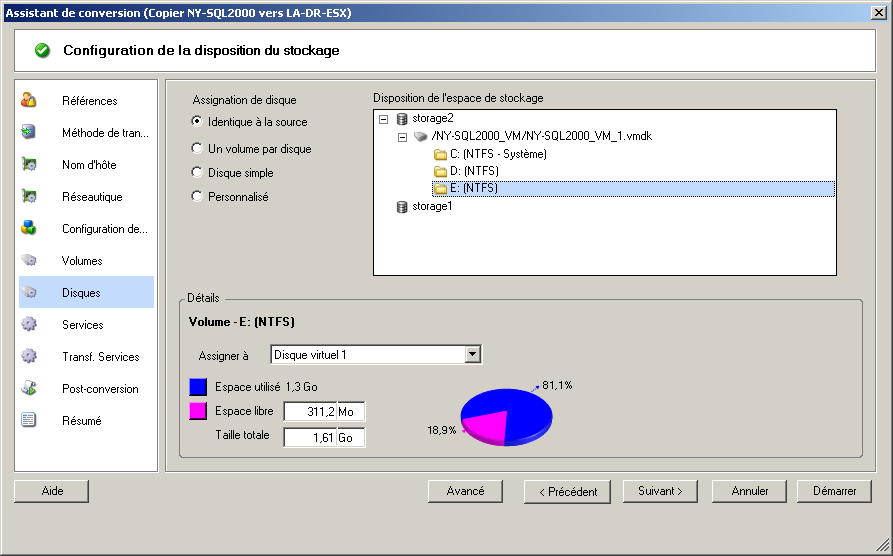Image resolution: width=893 pixels, height=556 pixels.
Task: Click the Configuration de... colored blocks icon
Action: (28, 228)
